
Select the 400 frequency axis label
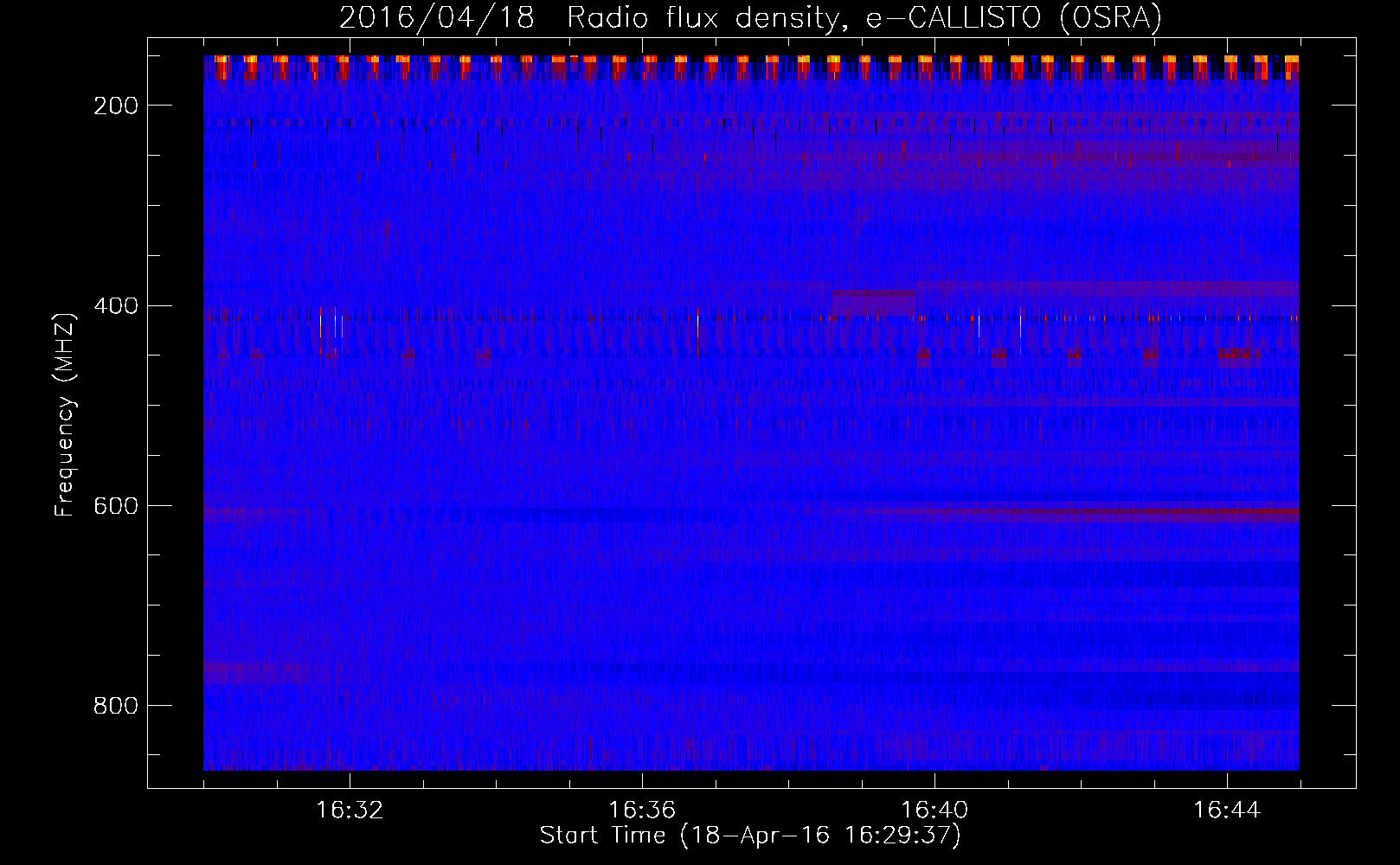click(x=115, y=305)
